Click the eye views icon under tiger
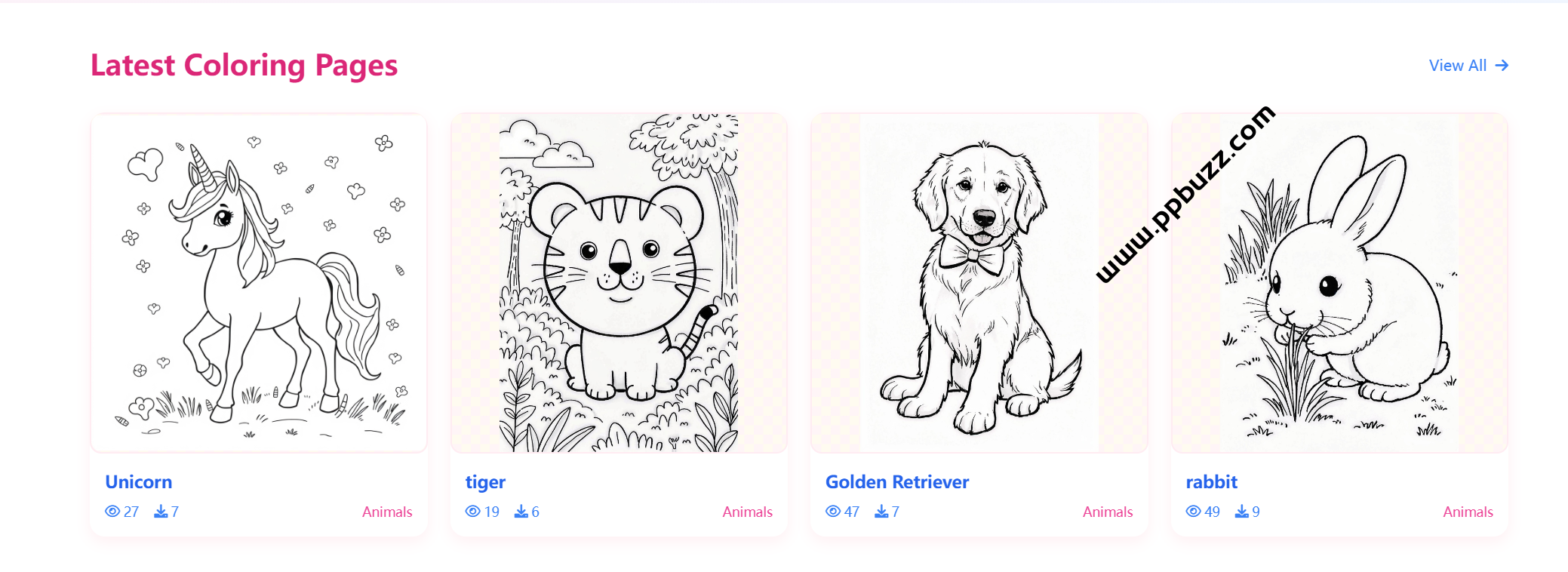 point(473,512)
